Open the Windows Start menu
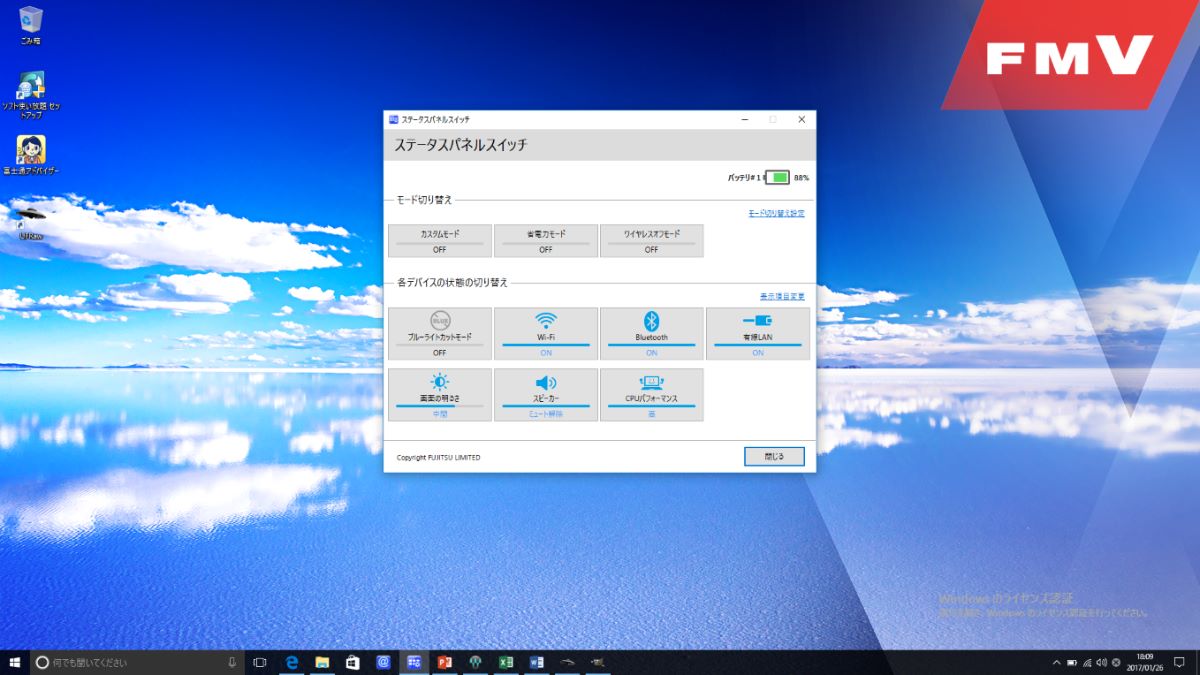 pos(15,662)
